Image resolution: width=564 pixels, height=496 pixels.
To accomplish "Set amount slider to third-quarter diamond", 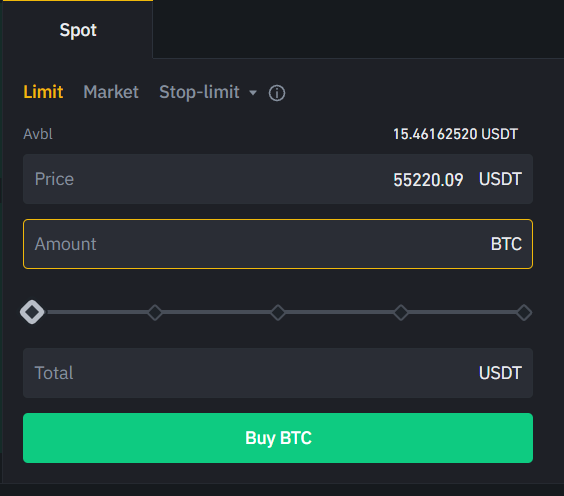I will coord(401,312).
